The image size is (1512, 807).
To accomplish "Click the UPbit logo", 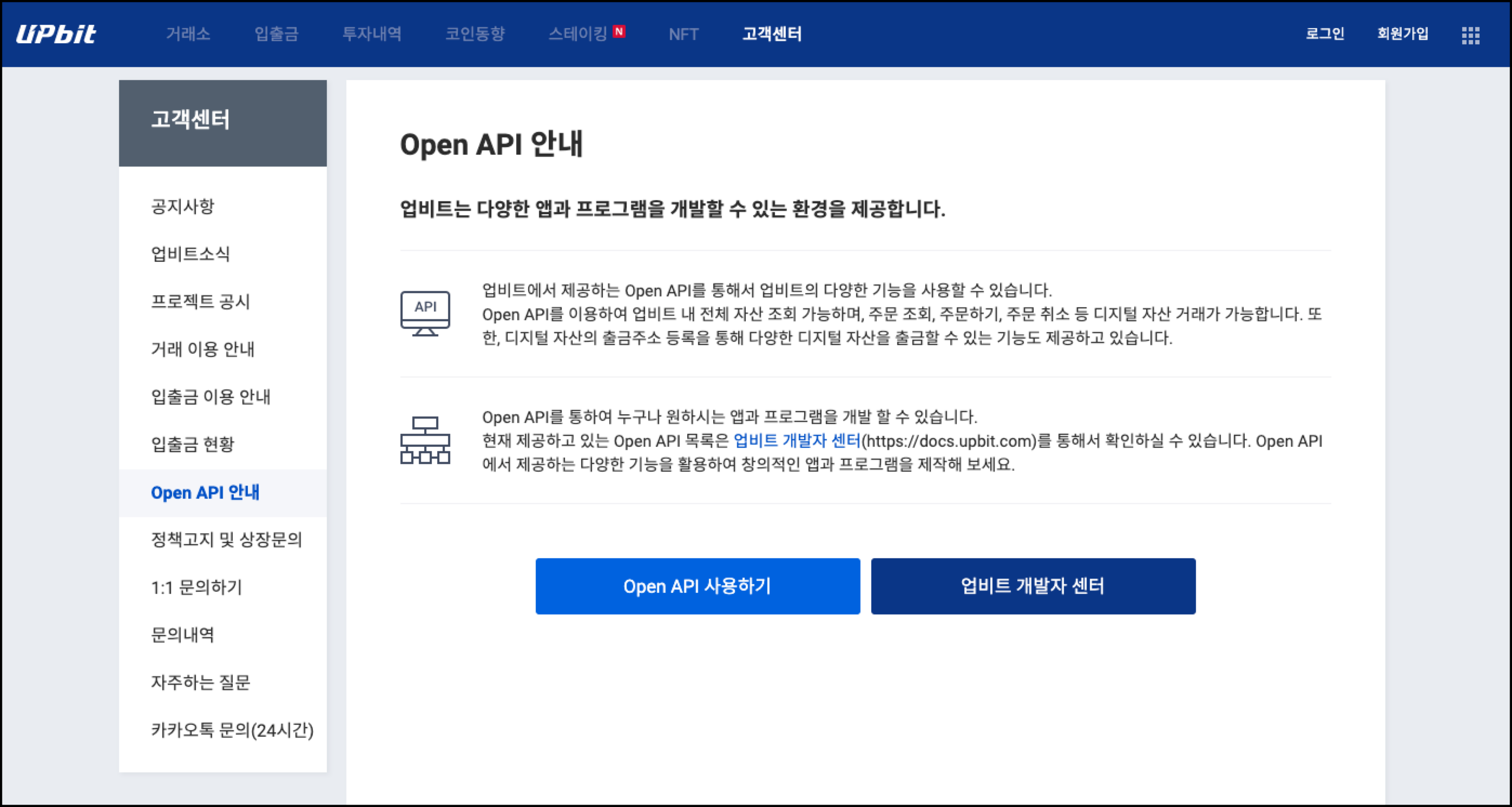I will [56, 34].
